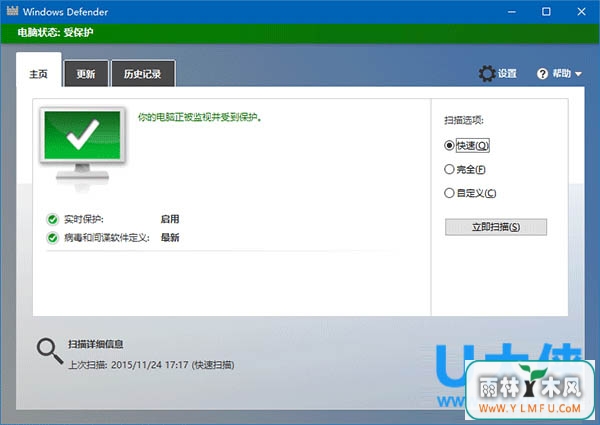
Task: Select the 自定义(C) scan radio button
Action: 449,193
